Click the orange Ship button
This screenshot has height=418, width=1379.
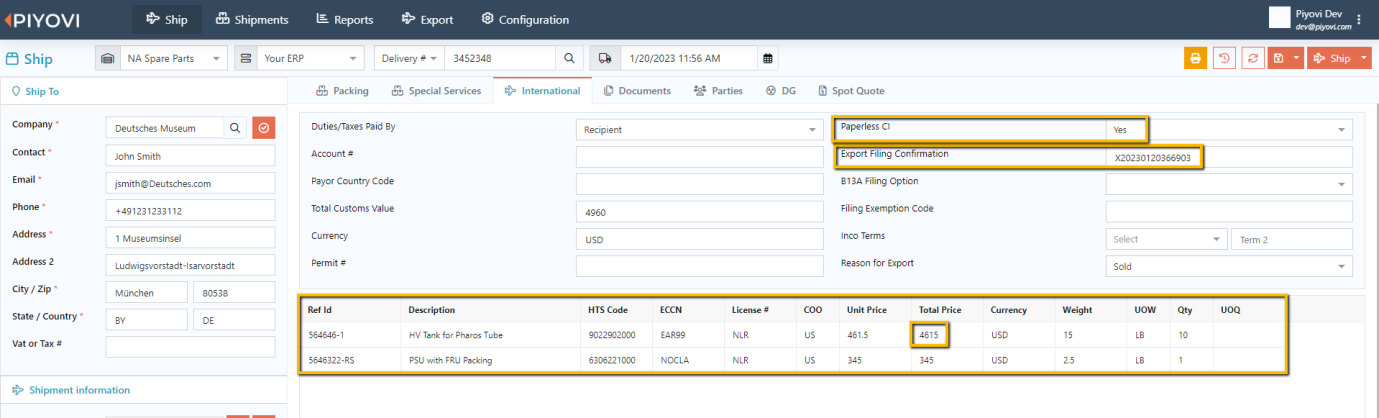pos(1332,58)
